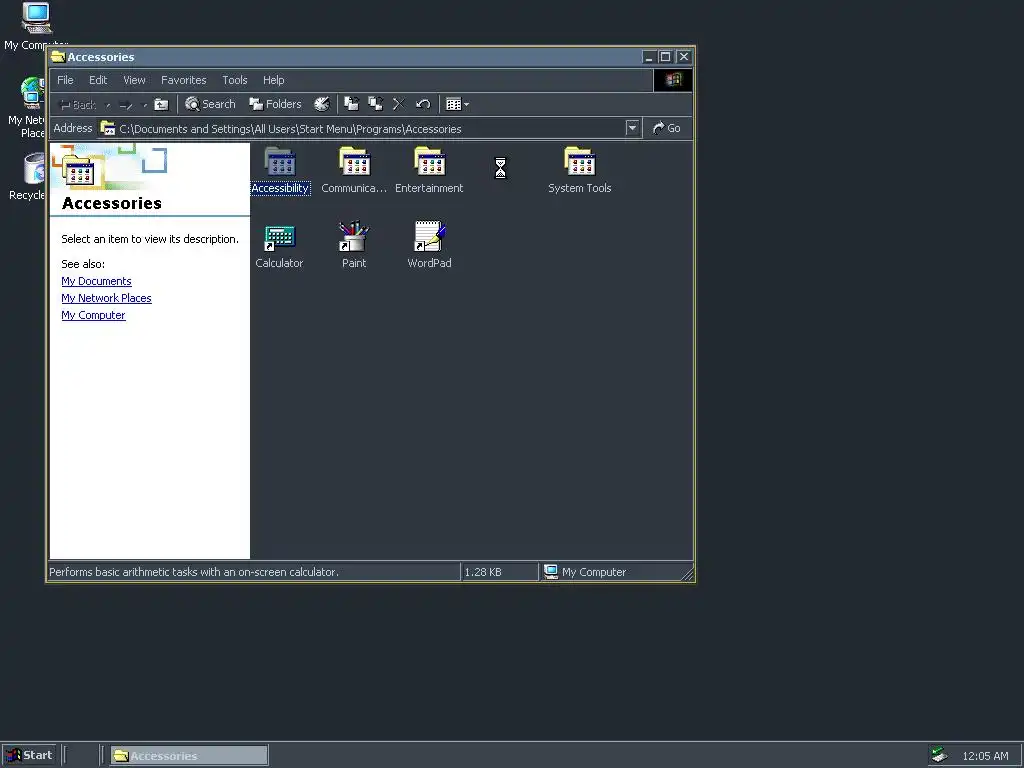Screen dimensions: 1024x768
Task: Open the Edit menu
Action: tap(98, 80)
